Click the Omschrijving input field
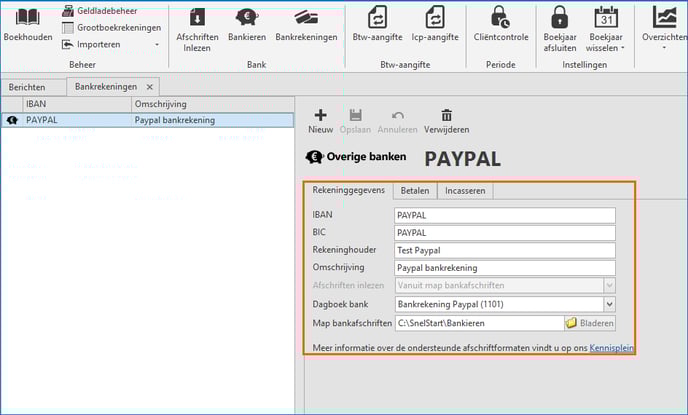Image resolution: width=688 pixels, height=415 pixels. click(x=505, y=268)
